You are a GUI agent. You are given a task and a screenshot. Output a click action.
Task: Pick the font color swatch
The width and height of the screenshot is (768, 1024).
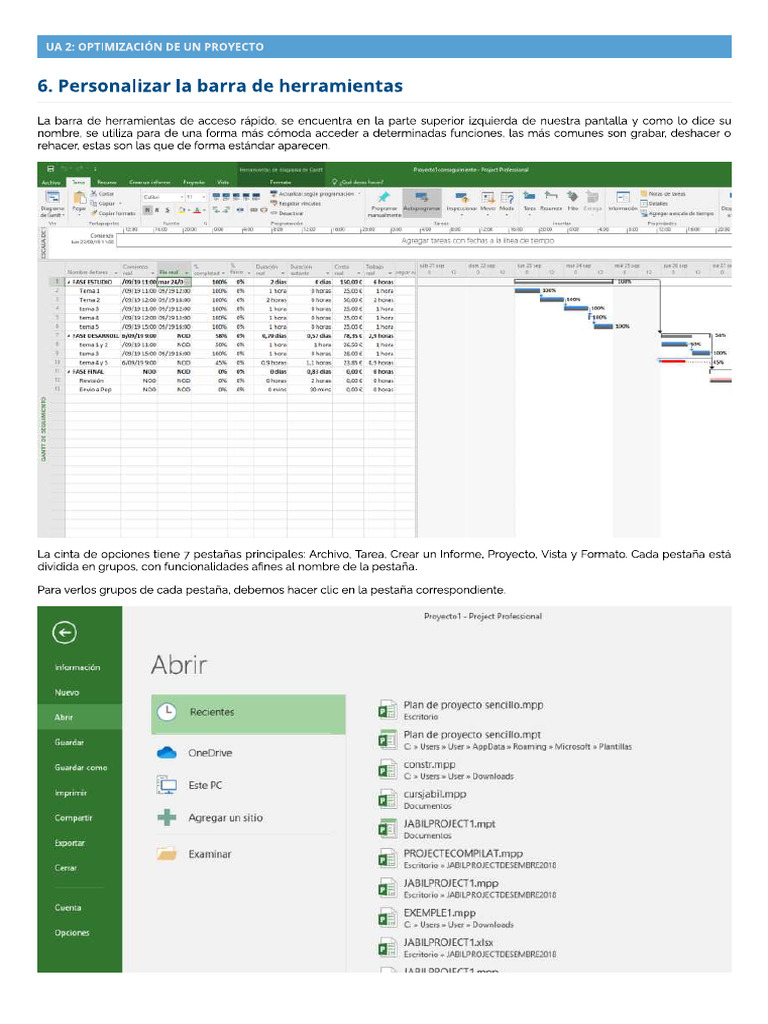coord(197,210)
